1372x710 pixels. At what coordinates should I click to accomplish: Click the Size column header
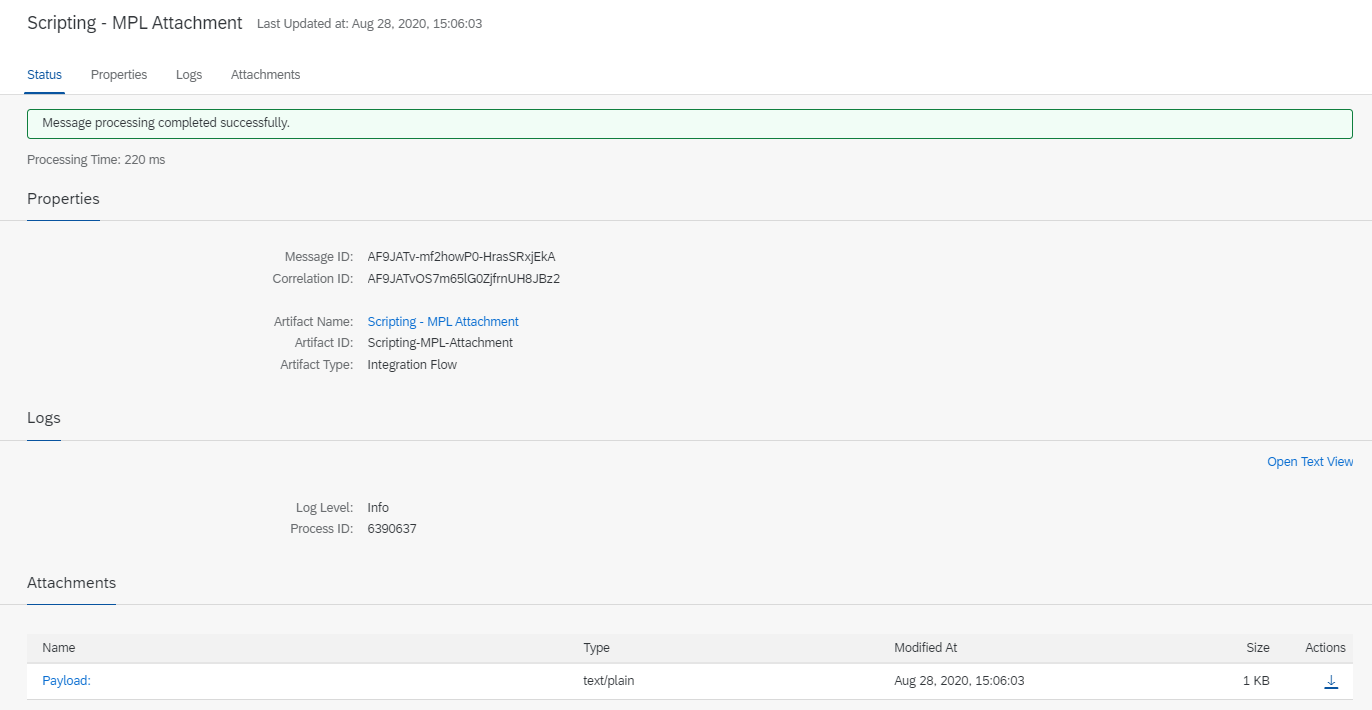[x=1258, y=648]
